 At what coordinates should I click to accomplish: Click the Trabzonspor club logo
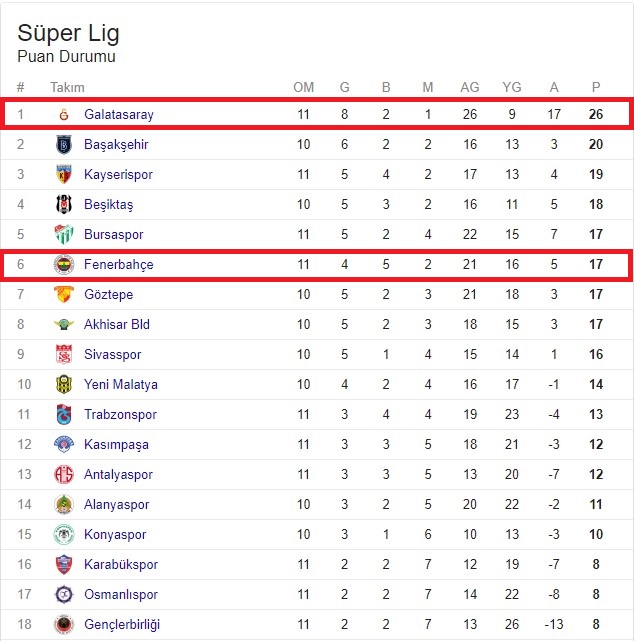pos(64,414)
